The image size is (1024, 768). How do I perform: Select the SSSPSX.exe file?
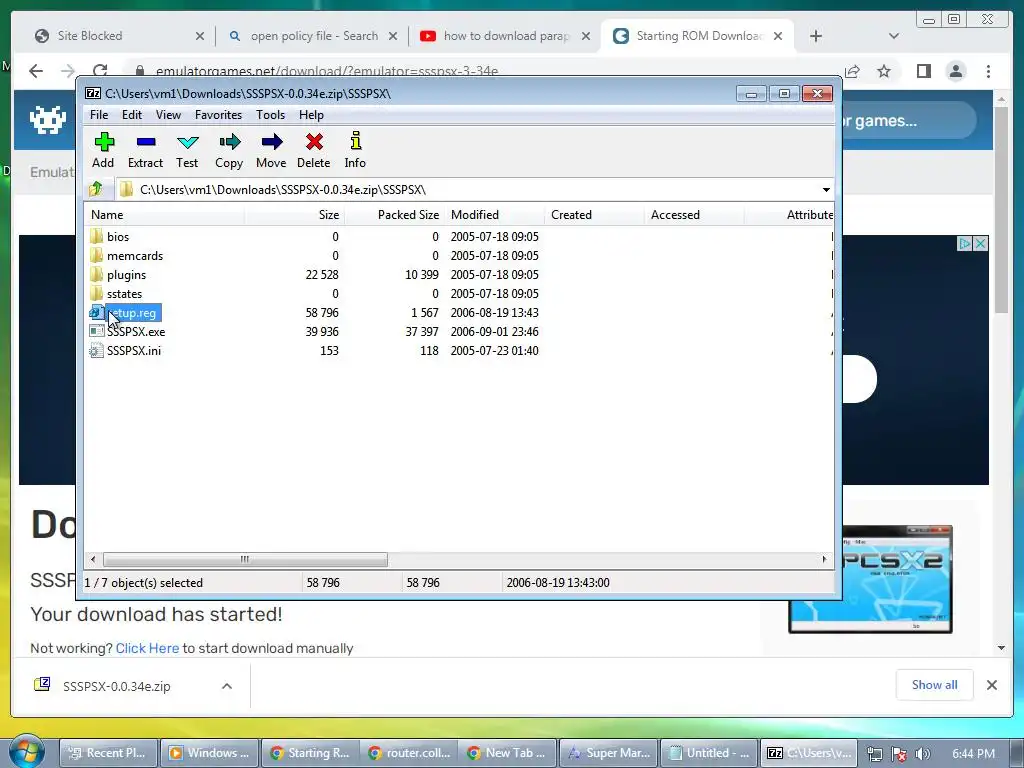point(127,332)
